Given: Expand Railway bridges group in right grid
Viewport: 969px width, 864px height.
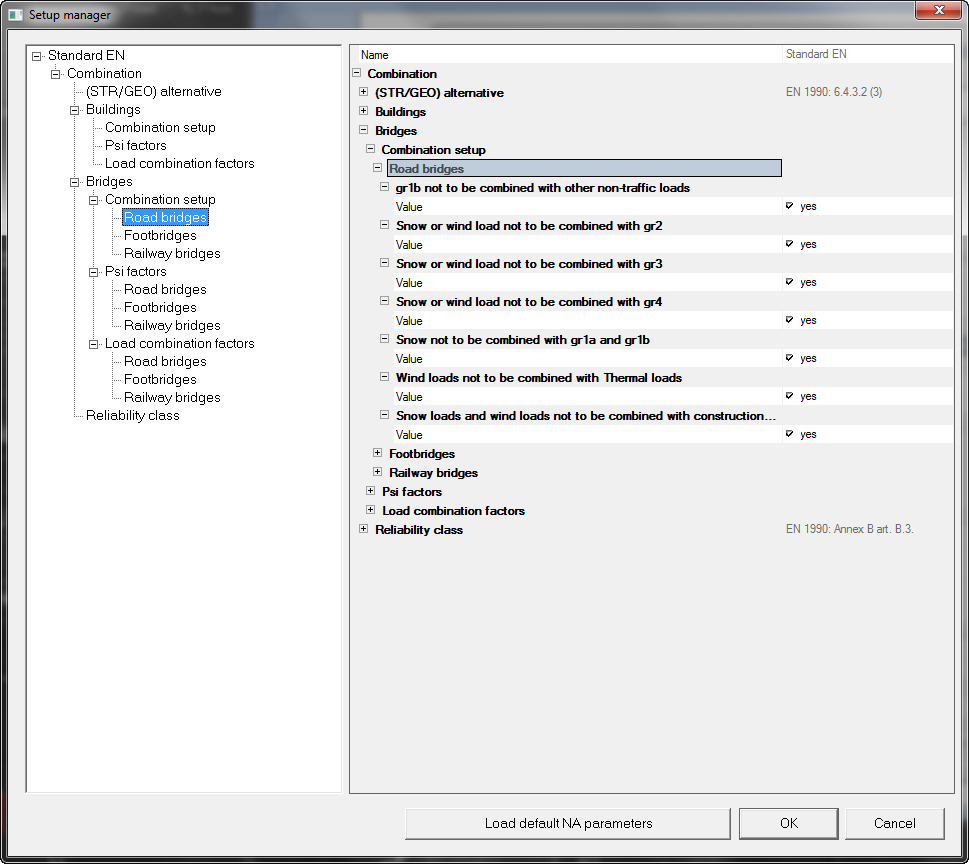Looking at the screenshot, I should point(377,472).
